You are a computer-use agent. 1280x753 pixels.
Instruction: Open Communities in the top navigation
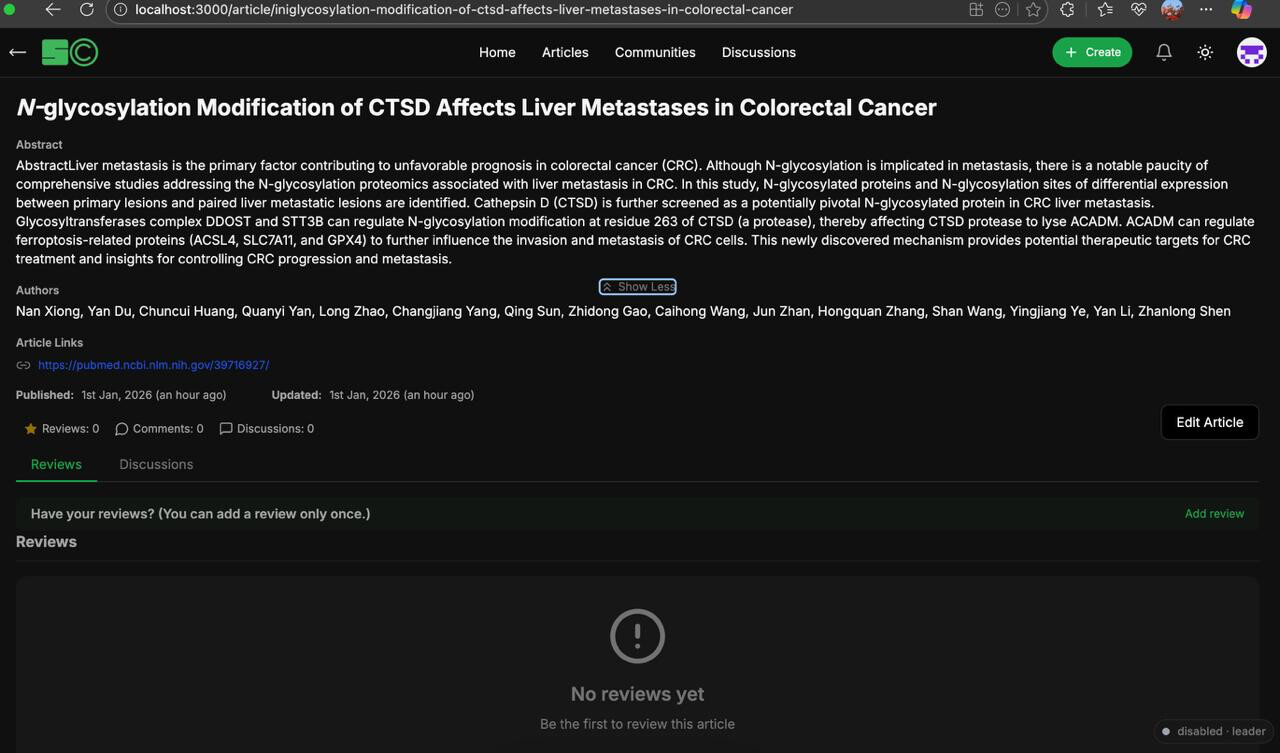click(655, 52)
